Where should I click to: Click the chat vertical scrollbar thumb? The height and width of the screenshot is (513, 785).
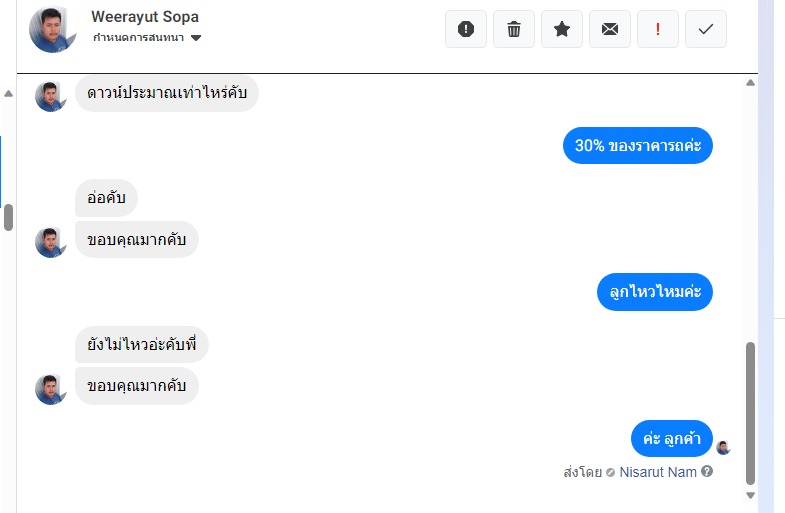pos(751,410)
